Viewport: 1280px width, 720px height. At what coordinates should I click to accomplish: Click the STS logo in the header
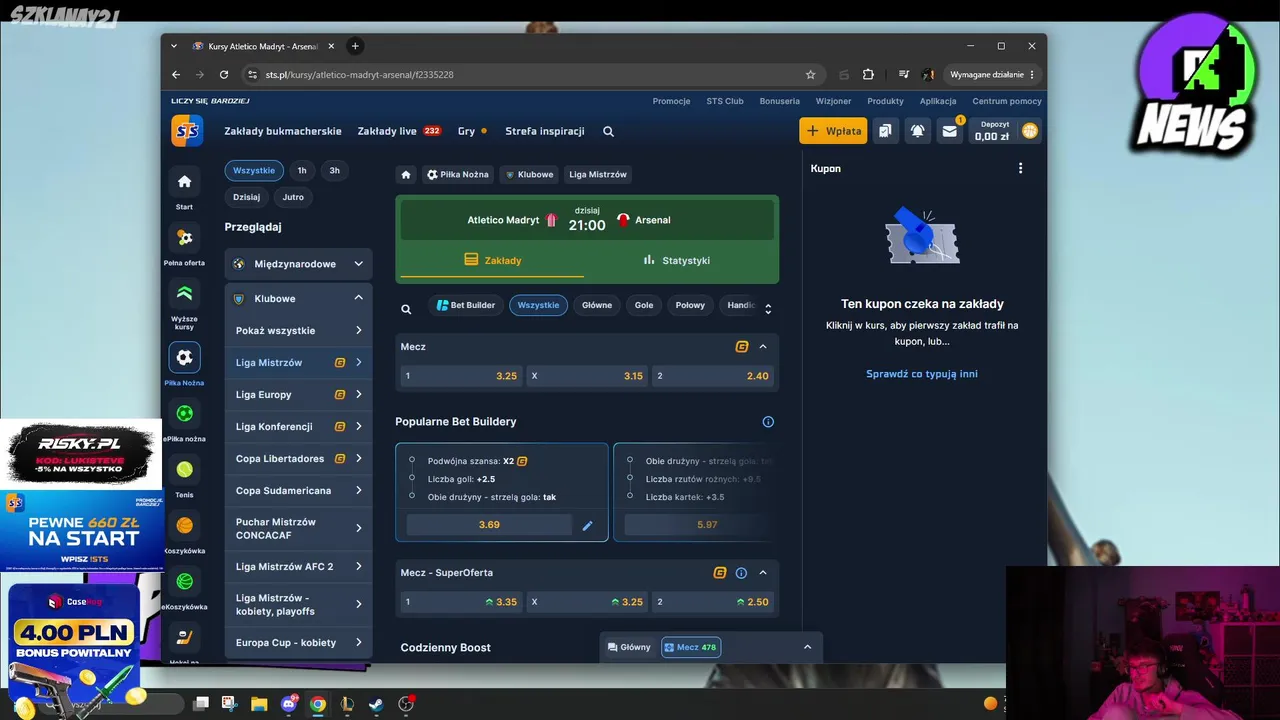(187, 131)
